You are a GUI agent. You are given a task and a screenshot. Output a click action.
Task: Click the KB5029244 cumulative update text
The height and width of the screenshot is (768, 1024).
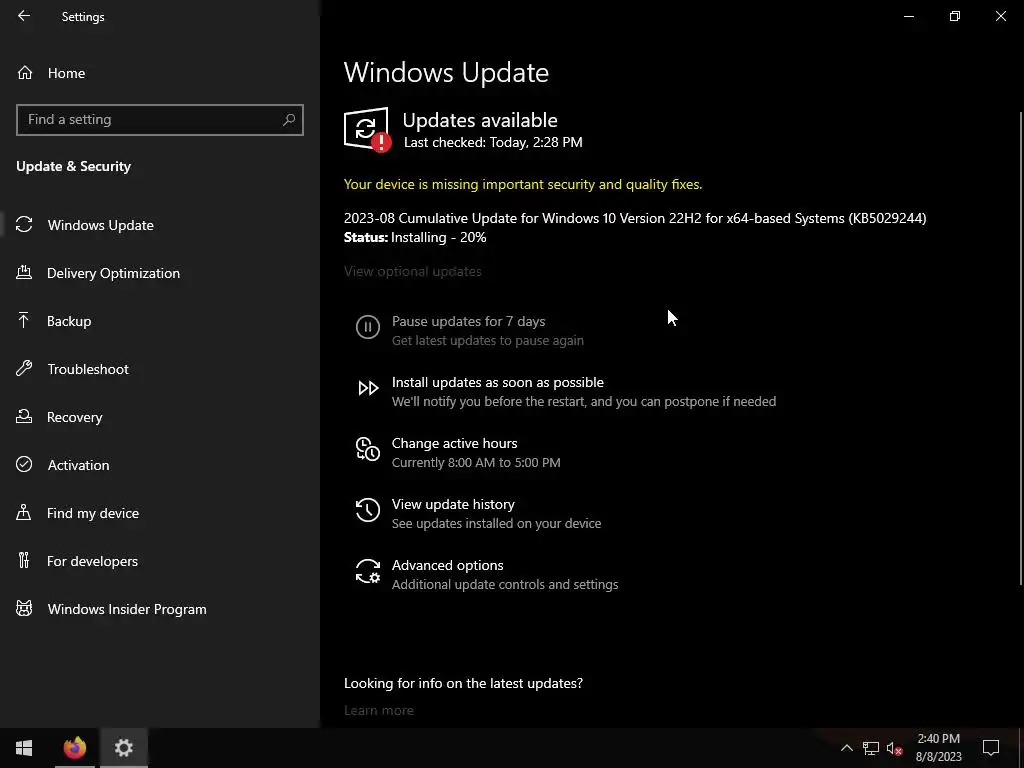click(x=635, y=218)
